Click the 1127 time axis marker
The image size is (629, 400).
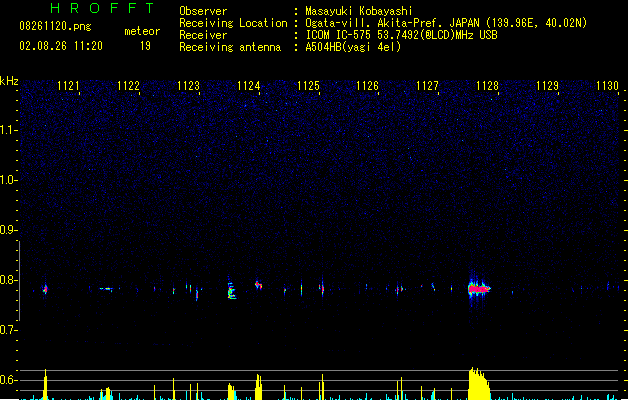(x=427, y=86)
